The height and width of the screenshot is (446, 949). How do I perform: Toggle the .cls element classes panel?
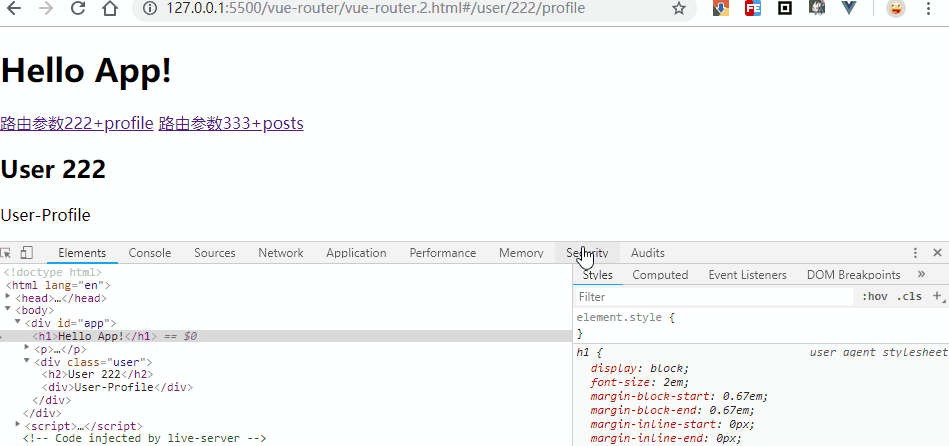coord(909,297)
